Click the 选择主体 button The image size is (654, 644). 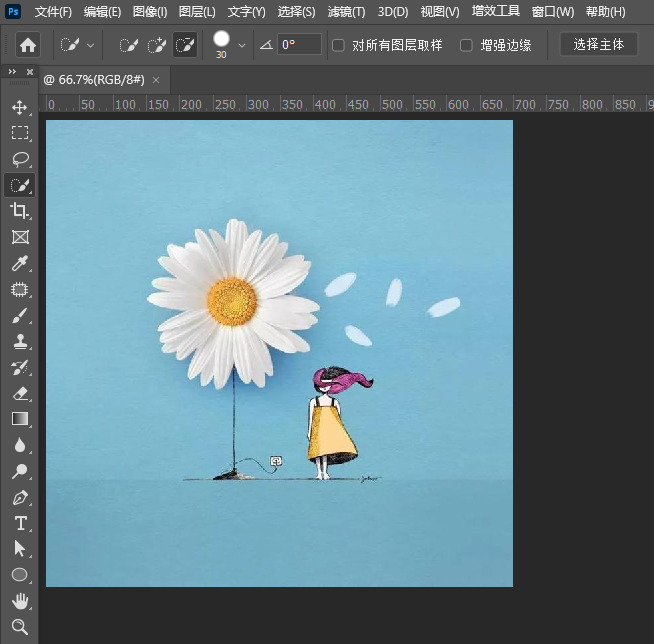click(x=598, y=45)
